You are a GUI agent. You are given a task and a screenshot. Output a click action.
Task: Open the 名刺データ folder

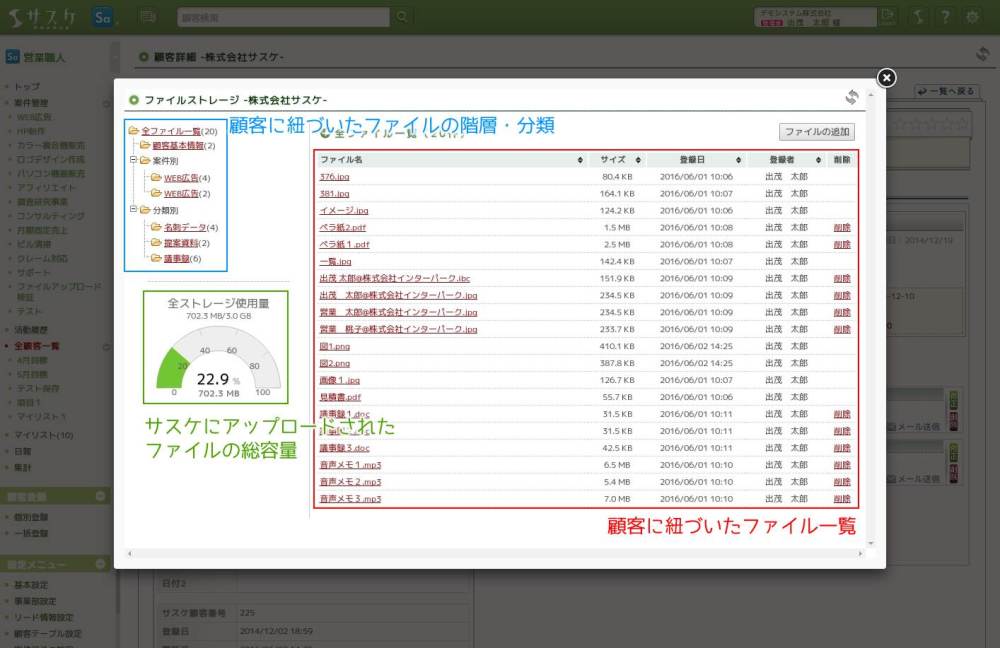pos(180,227)
